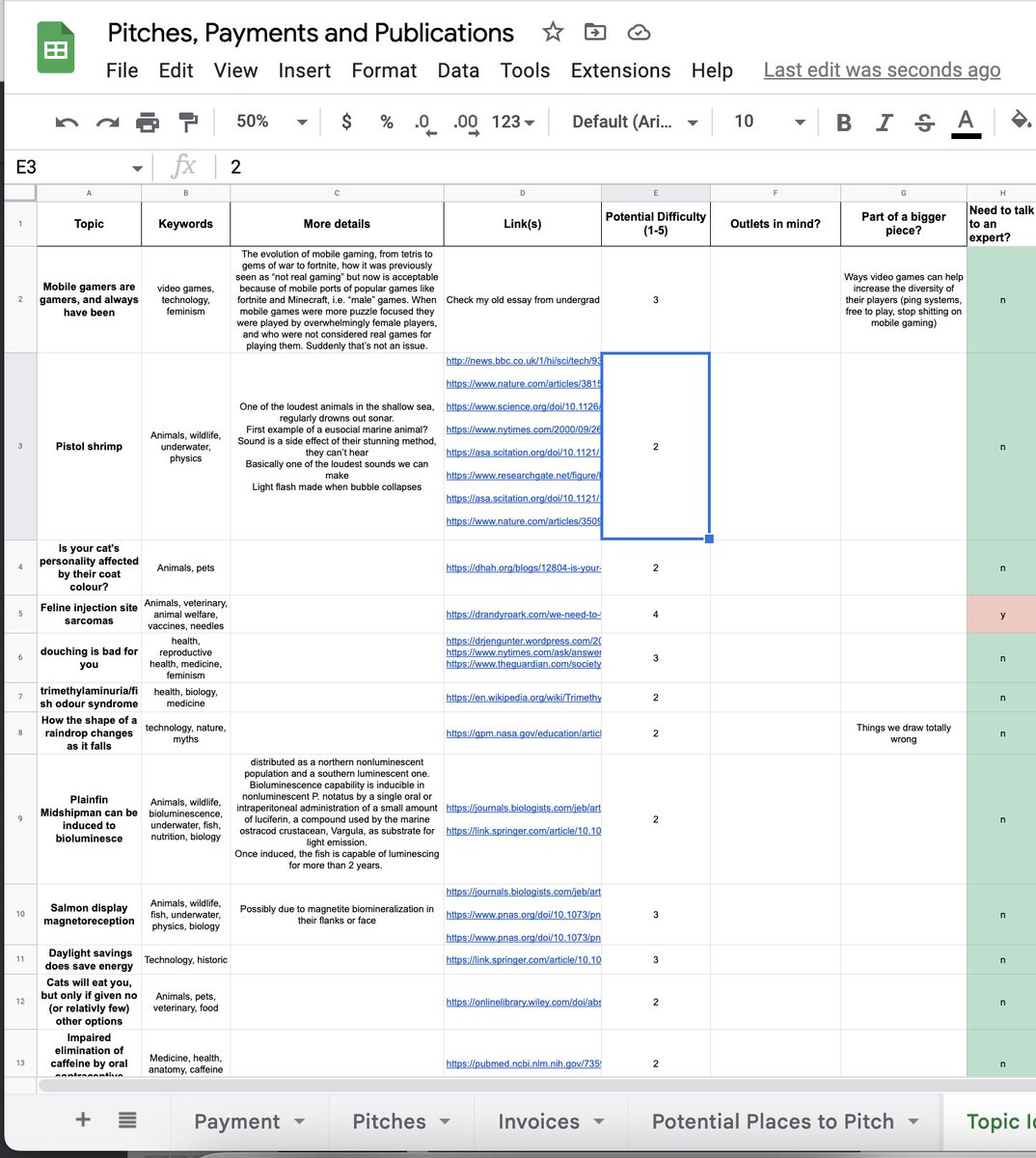
Task: Print the spreadsheet
Action: (x=148, y=122)
